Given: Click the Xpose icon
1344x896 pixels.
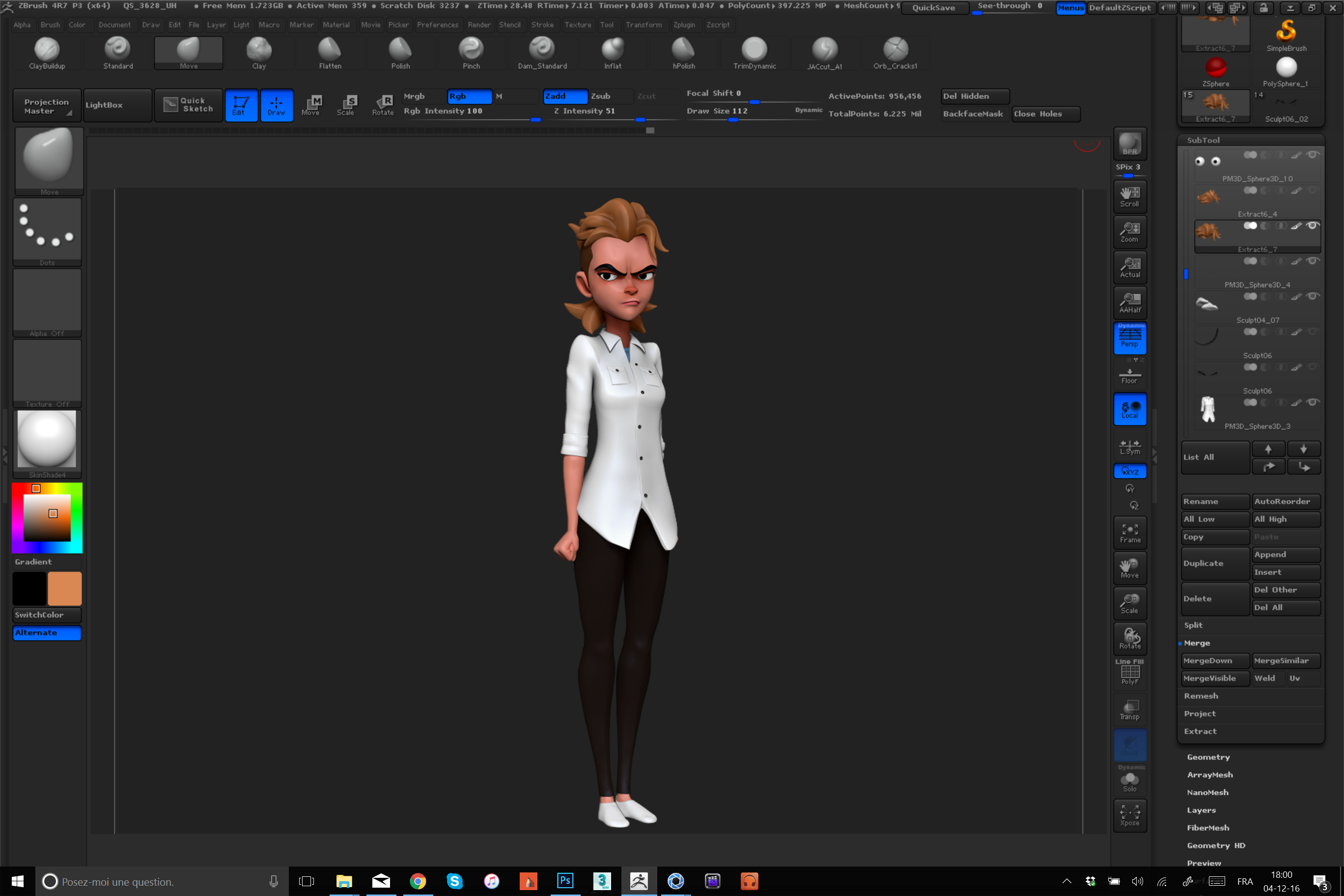Looking at the screenshot, I should pyautogui.click(x=1130, y=816).
